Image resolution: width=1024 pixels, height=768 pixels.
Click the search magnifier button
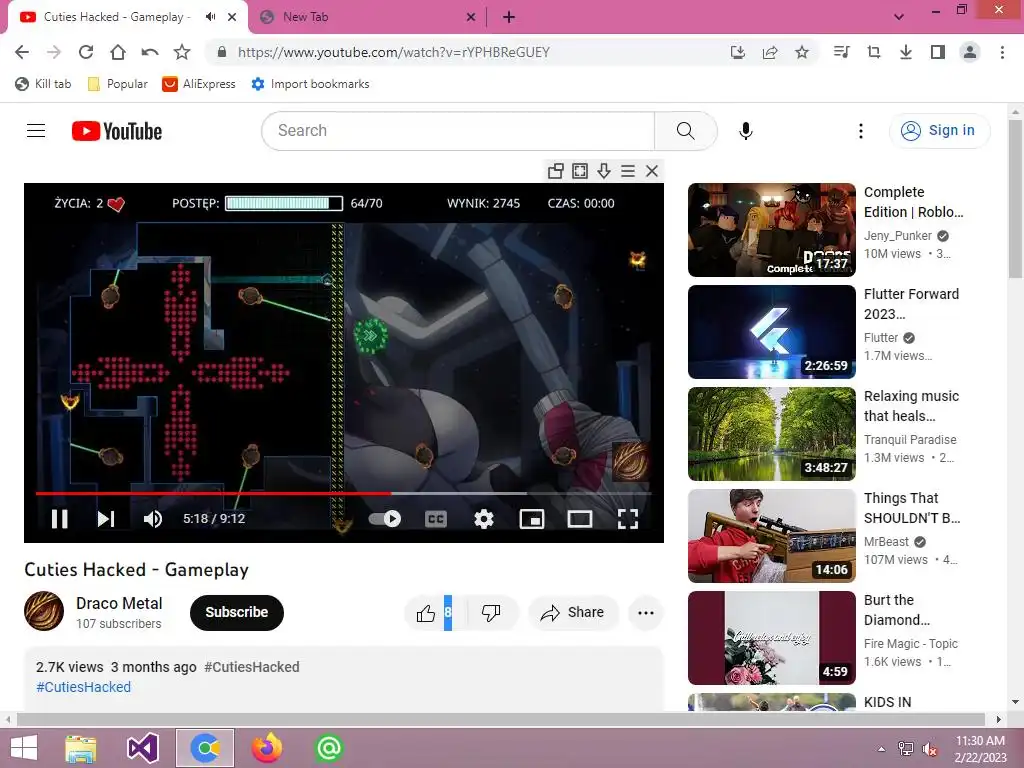coord(686,131)
